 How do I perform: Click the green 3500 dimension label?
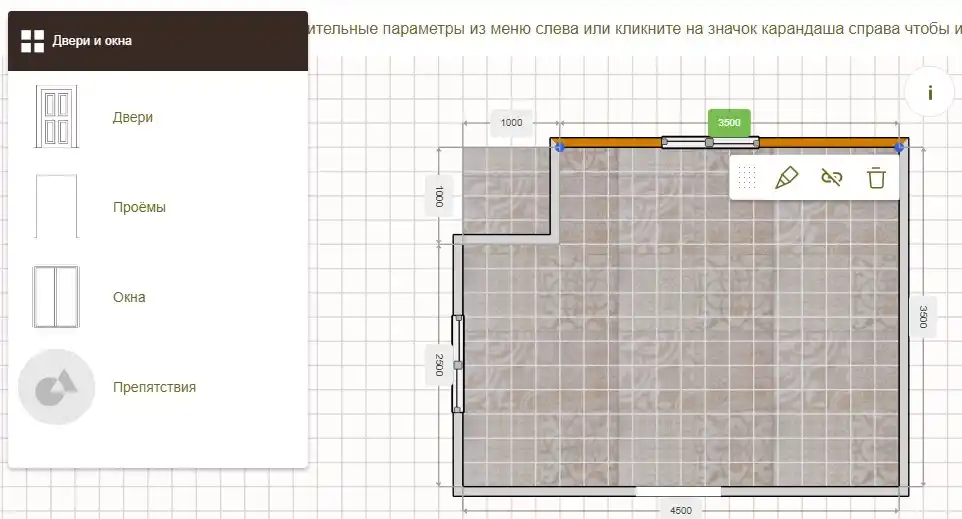[x=729, y=123]
